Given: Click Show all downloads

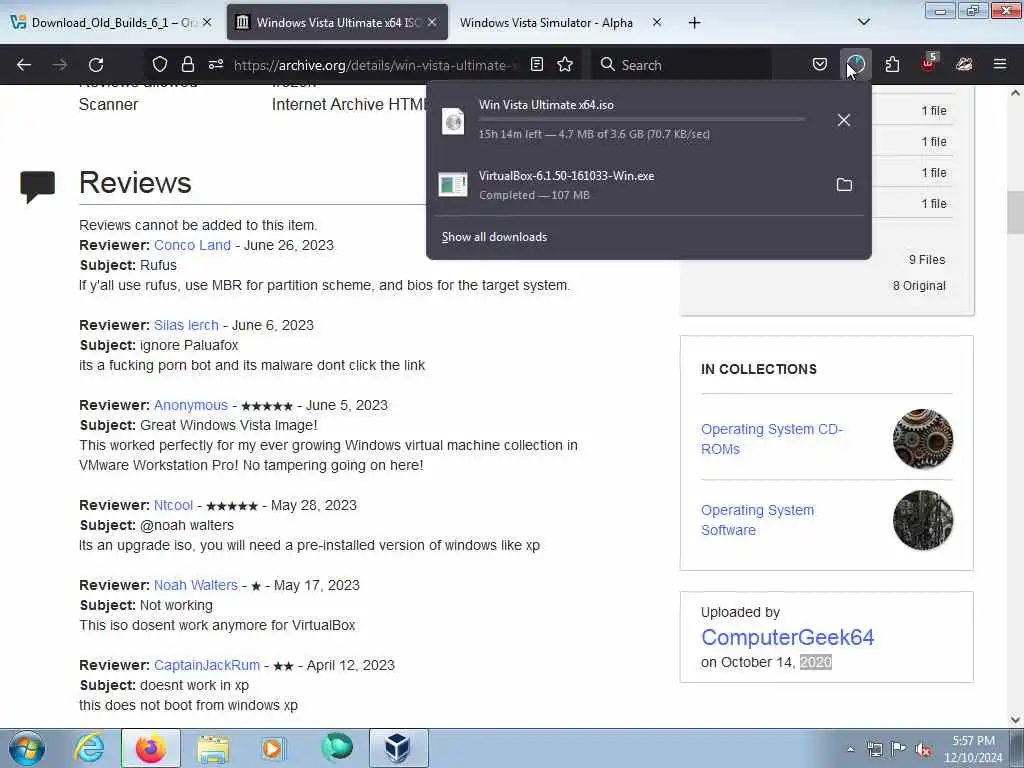Looking at the screenshot, I should (x=494, y=237).
